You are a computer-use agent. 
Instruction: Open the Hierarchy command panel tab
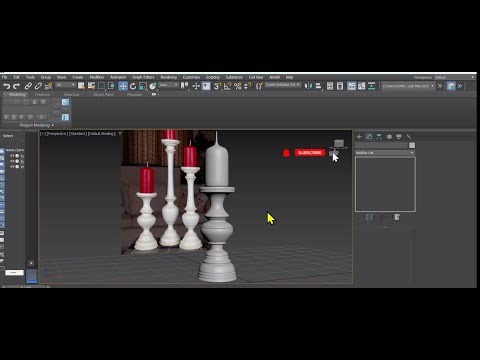point(379,137)
